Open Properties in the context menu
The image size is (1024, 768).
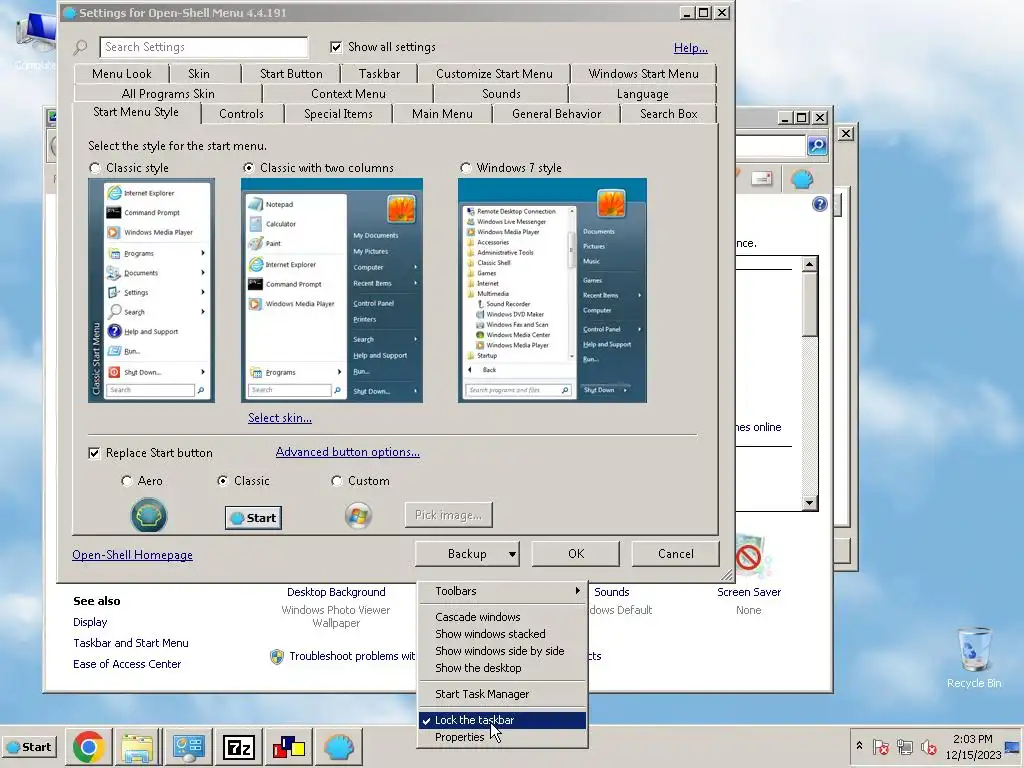pos(502,737)
